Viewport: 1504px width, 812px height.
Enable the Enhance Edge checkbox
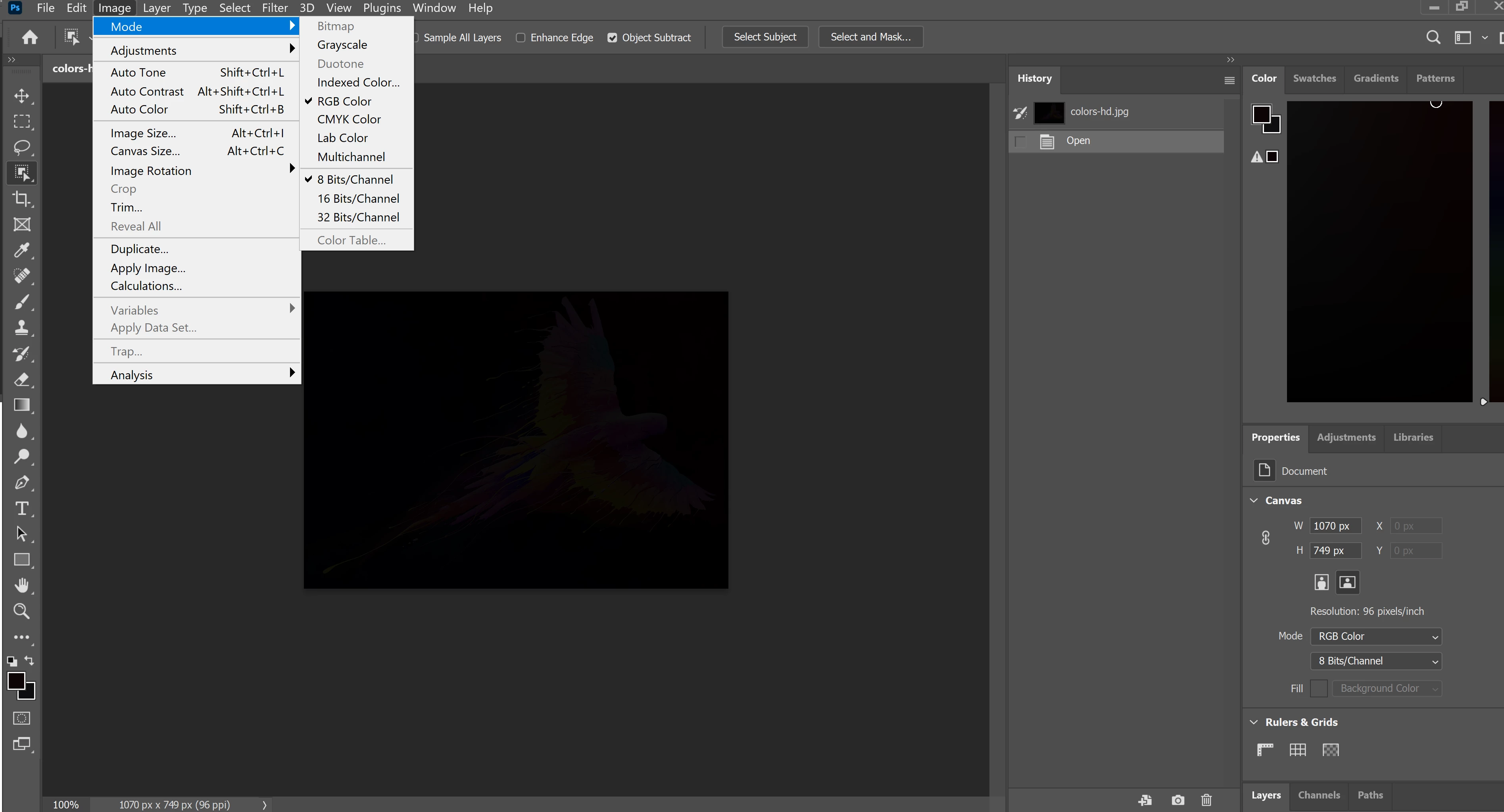pos(520,37)
